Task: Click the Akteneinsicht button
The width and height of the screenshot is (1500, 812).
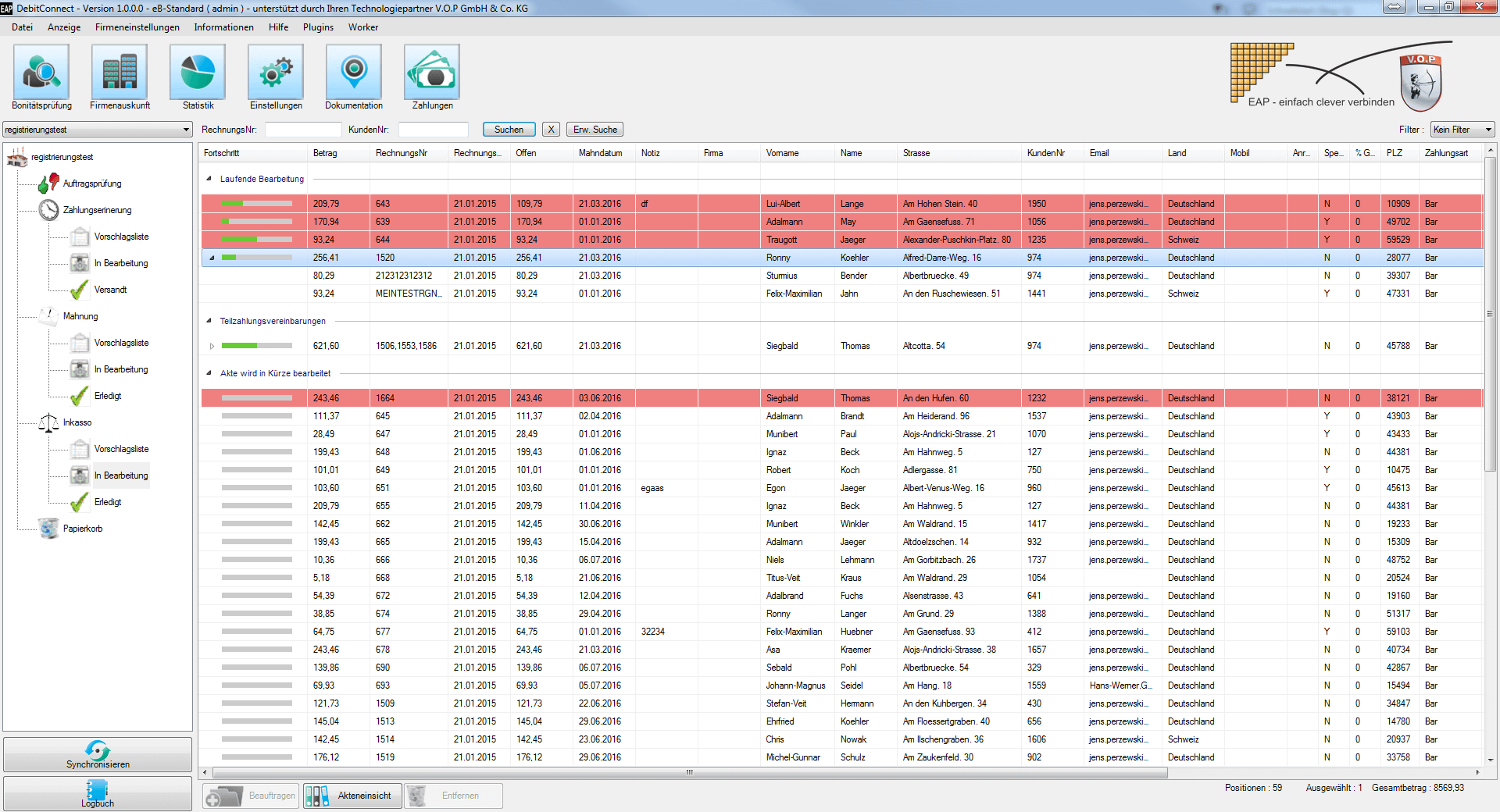Action: tap(353, 796)
